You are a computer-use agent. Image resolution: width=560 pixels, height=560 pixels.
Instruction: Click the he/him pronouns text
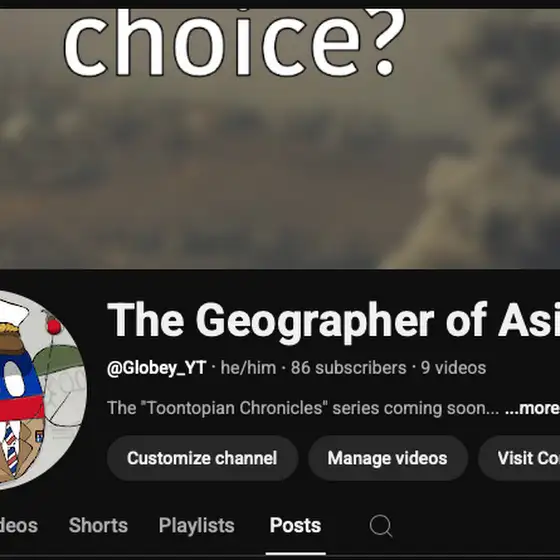click(248, 368)
